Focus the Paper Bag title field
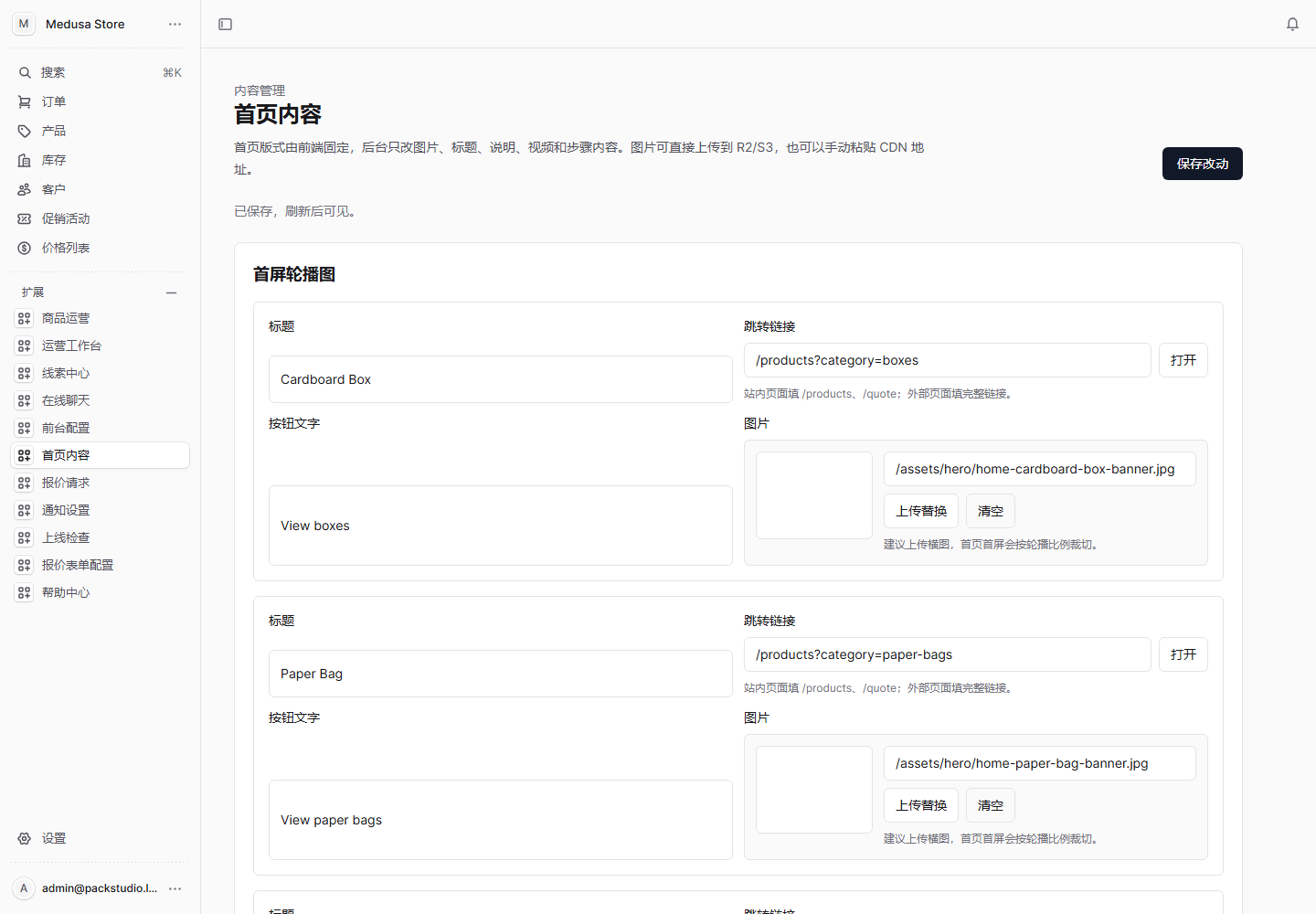Screen dimensions: 1316x914 pyautogui.click(x=501, y=674)
